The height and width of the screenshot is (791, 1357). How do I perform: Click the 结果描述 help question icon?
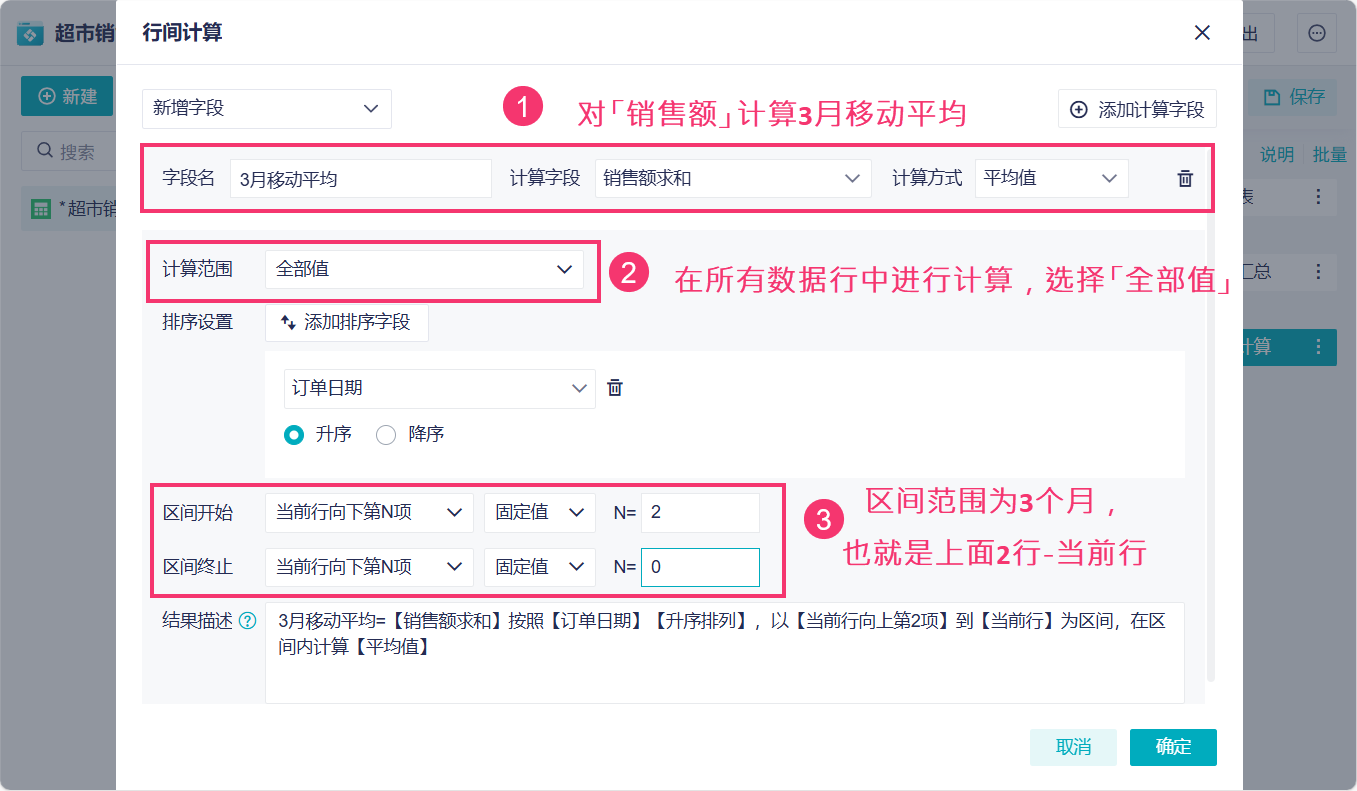point(247,621)
